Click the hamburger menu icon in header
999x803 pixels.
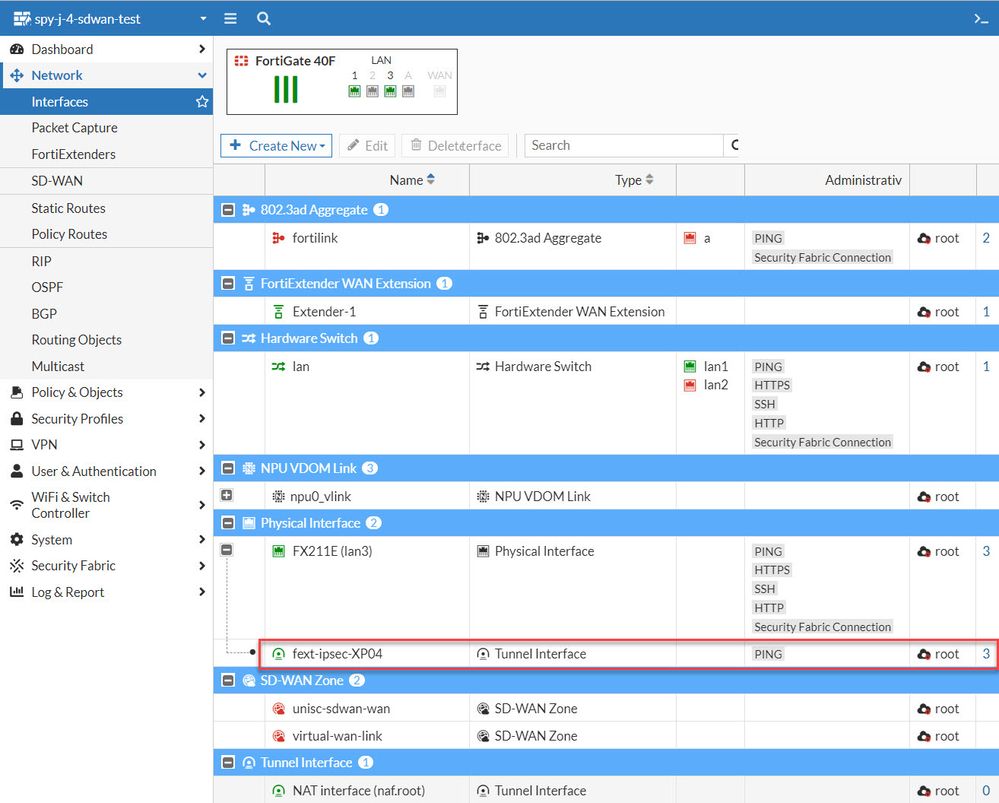(x=230, y=18)
